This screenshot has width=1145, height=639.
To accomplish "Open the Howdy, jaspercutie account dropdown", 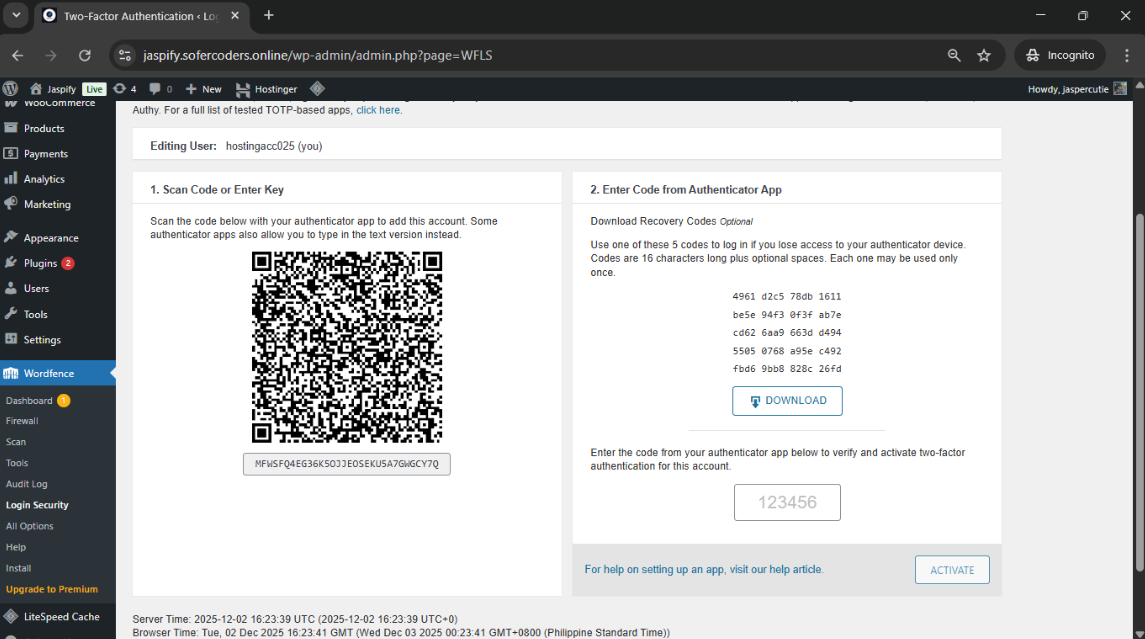I will click(1070, 89).
